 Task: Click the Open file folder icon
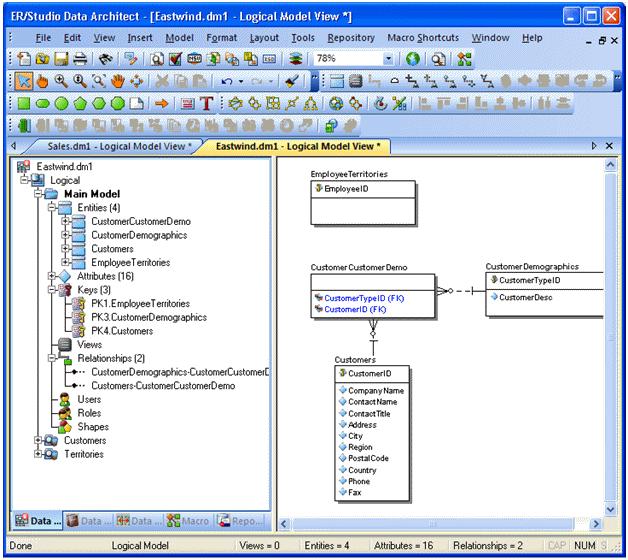pyautogui.click(x=42, y=59)
